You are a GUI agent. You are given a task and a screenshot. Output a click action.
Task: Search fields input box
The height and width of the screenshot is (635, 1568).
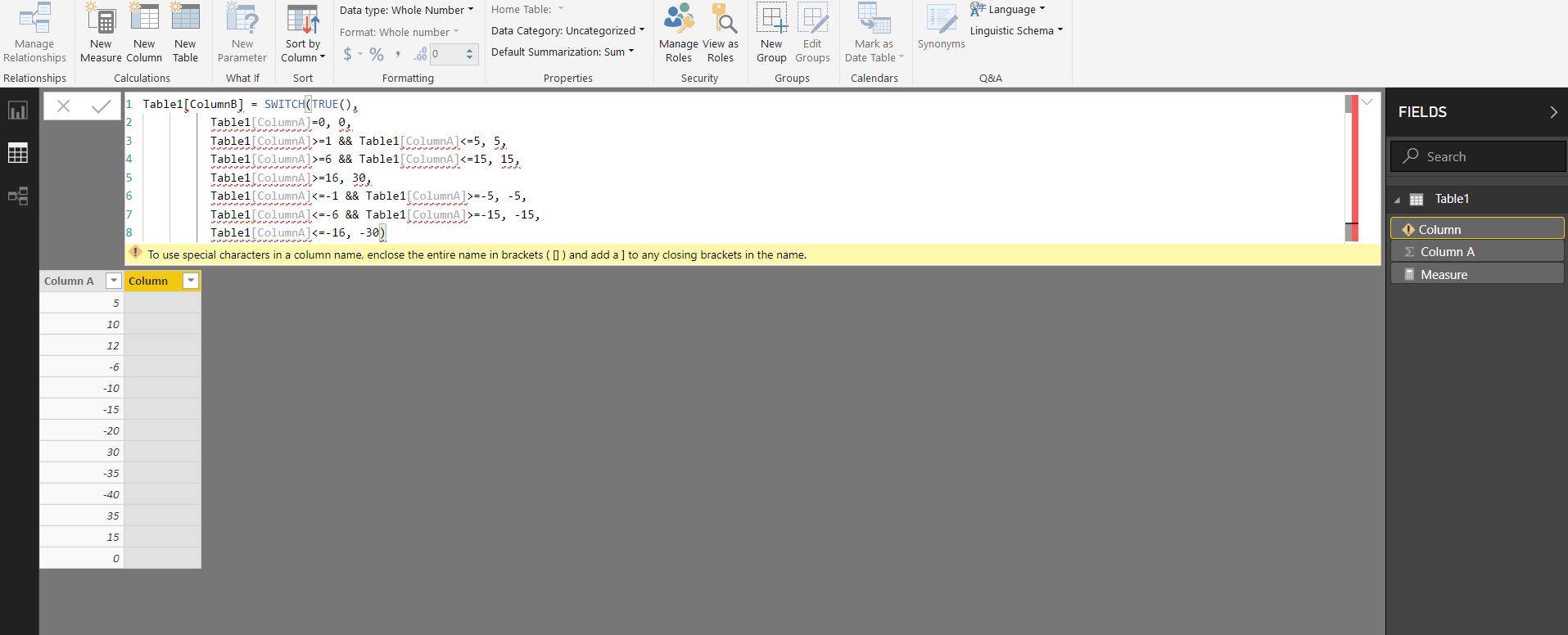tap(1478, 156)
